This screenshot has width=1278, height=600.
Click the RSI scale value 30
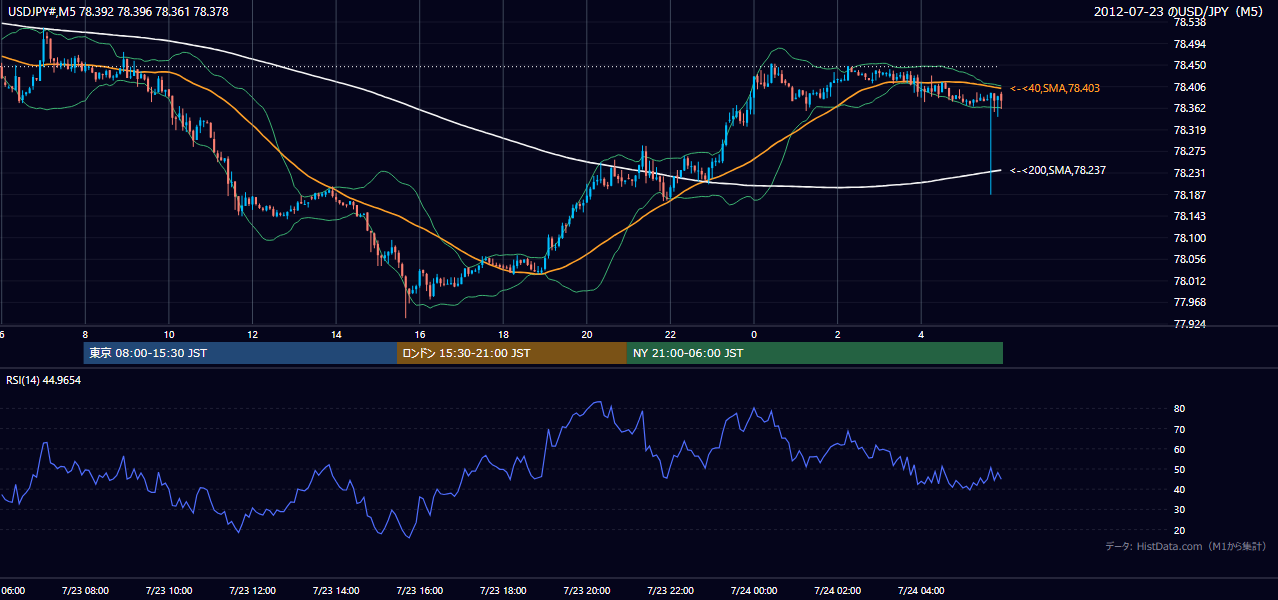point(1179,510)
